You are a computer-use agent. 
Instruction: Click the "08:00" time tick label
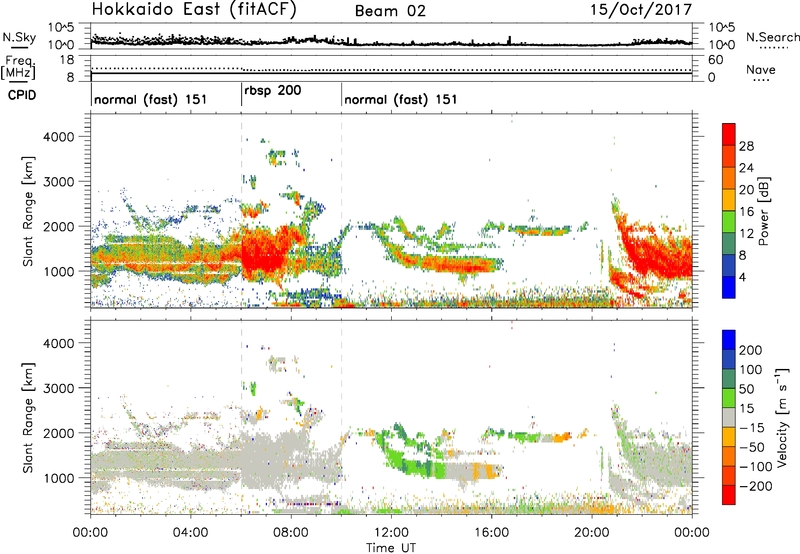pyautogui.click(x=291, y=533)
